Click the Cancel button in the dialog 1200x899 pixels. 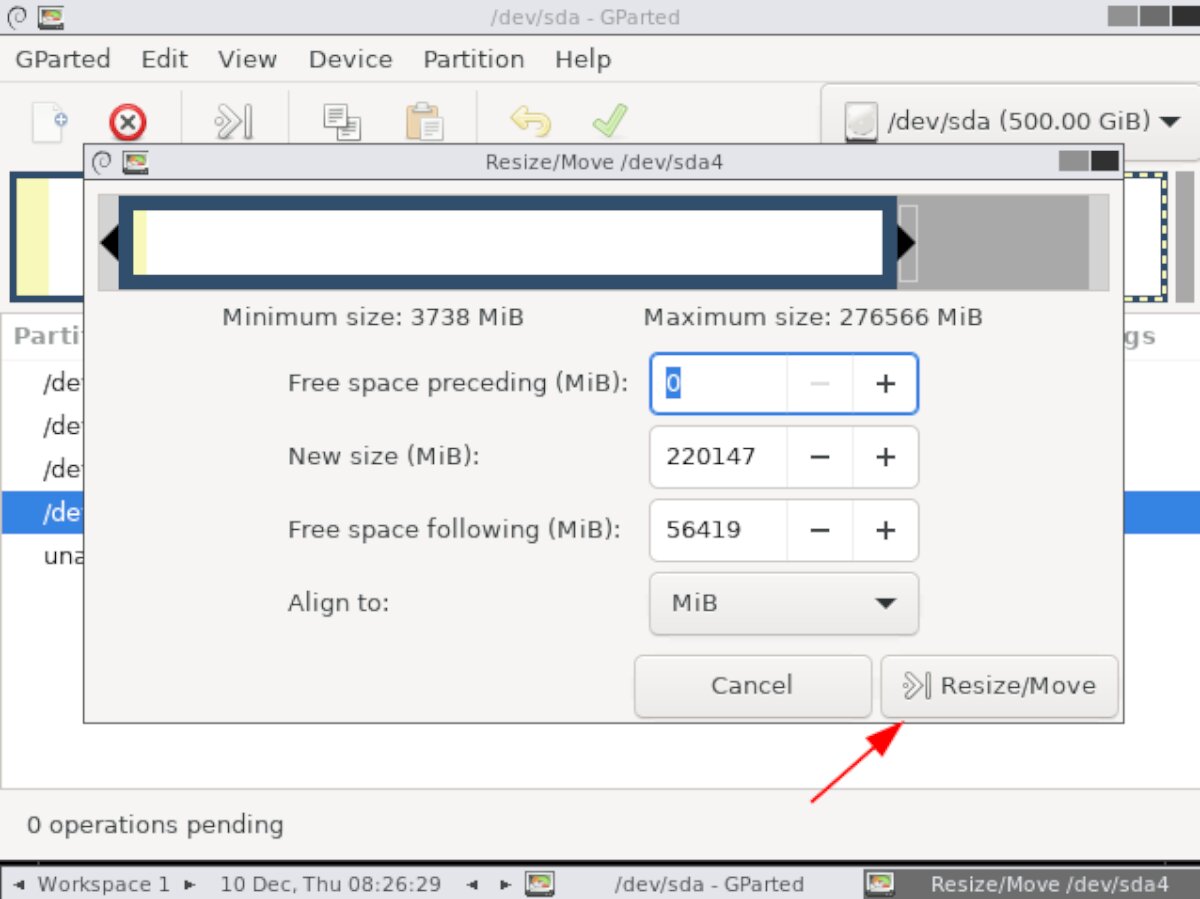[x=752, y=686]
